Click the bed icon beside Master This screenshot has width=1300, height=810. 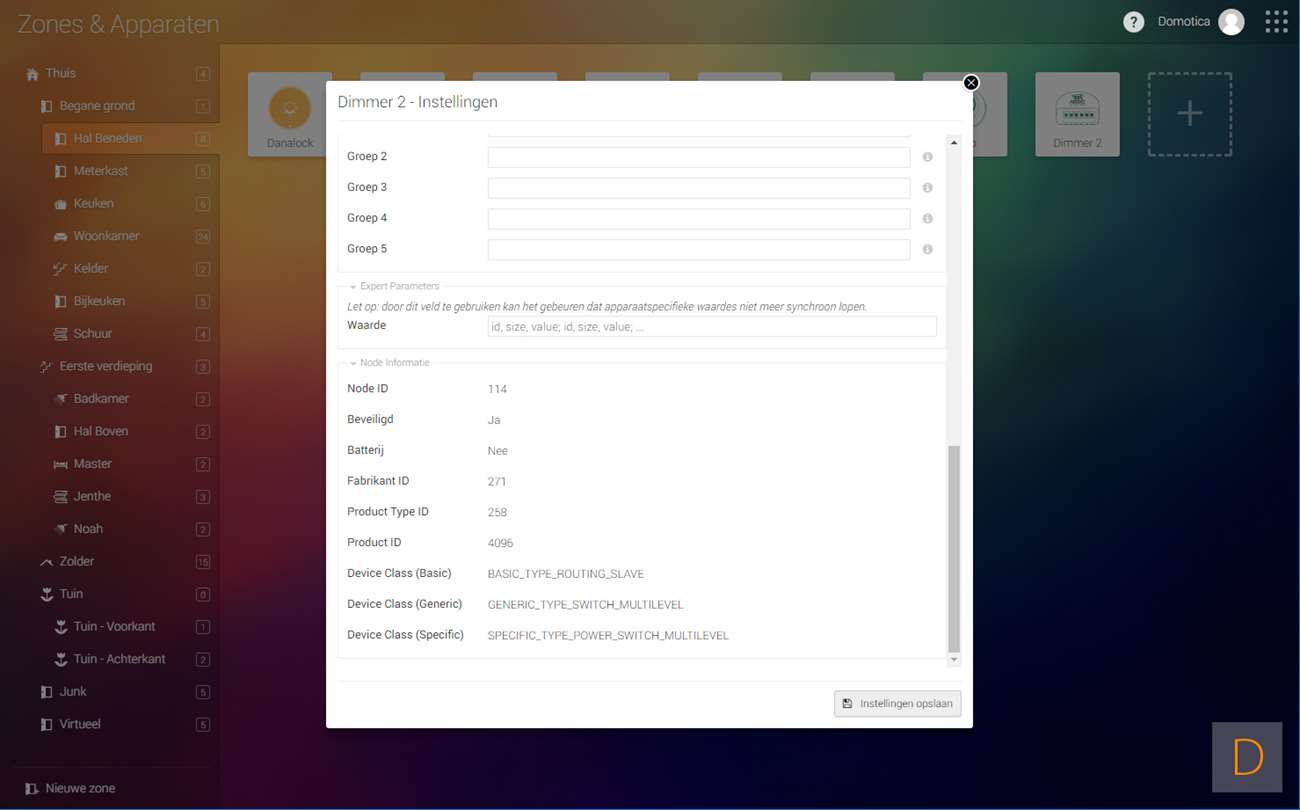tap(60, 464)
